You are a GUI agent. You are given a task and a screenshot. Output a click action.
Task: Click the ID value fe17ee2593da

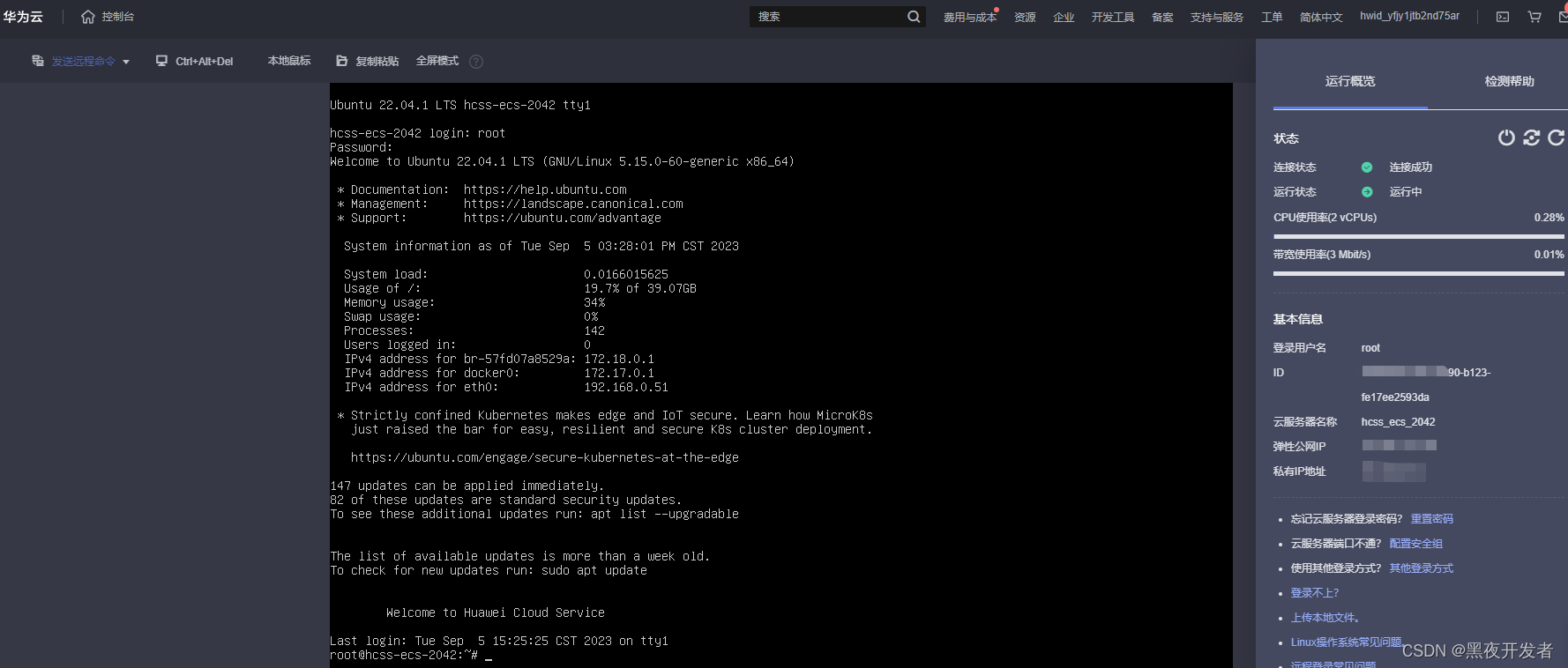pos(1395,397)
